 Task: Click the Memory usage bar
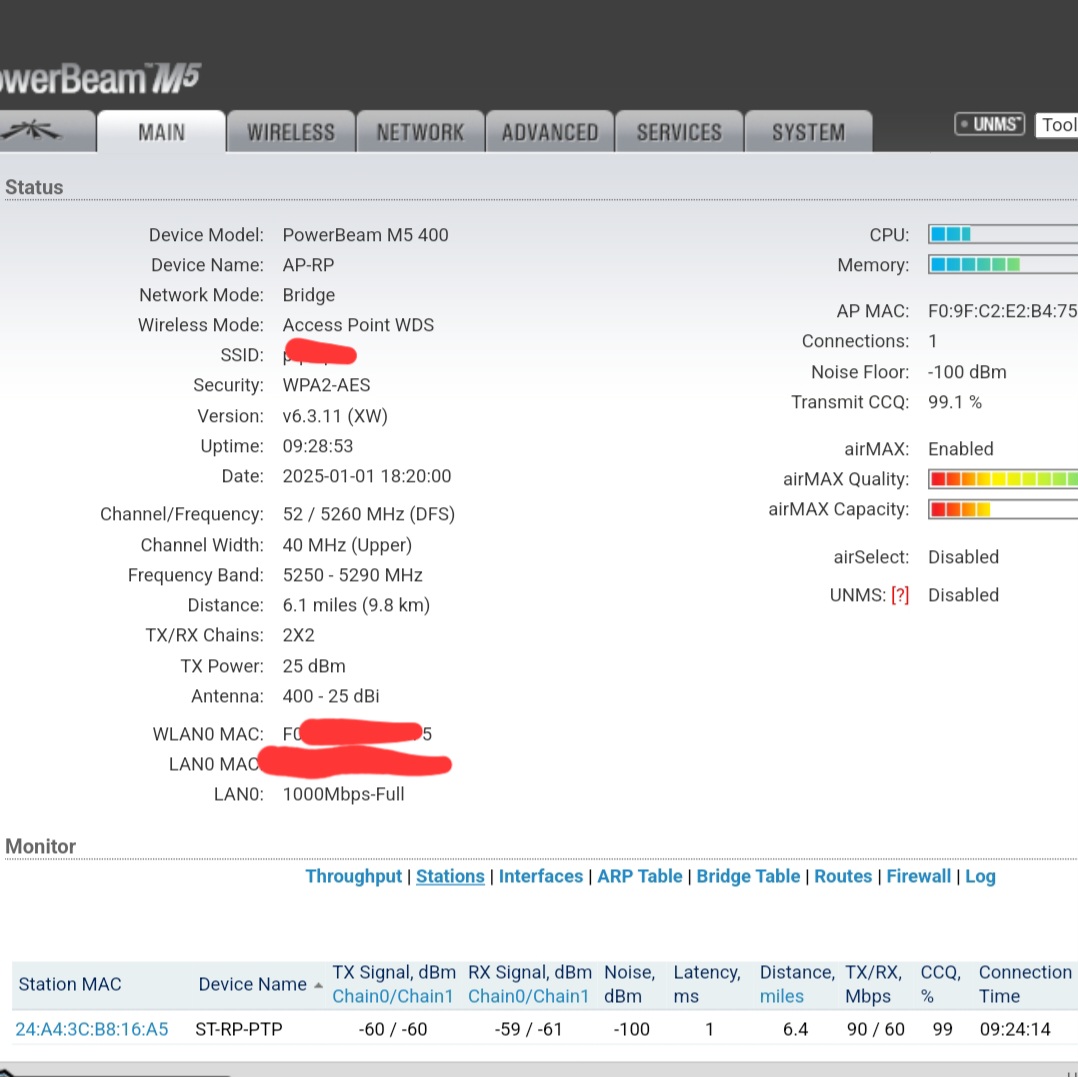point(1003,265)
